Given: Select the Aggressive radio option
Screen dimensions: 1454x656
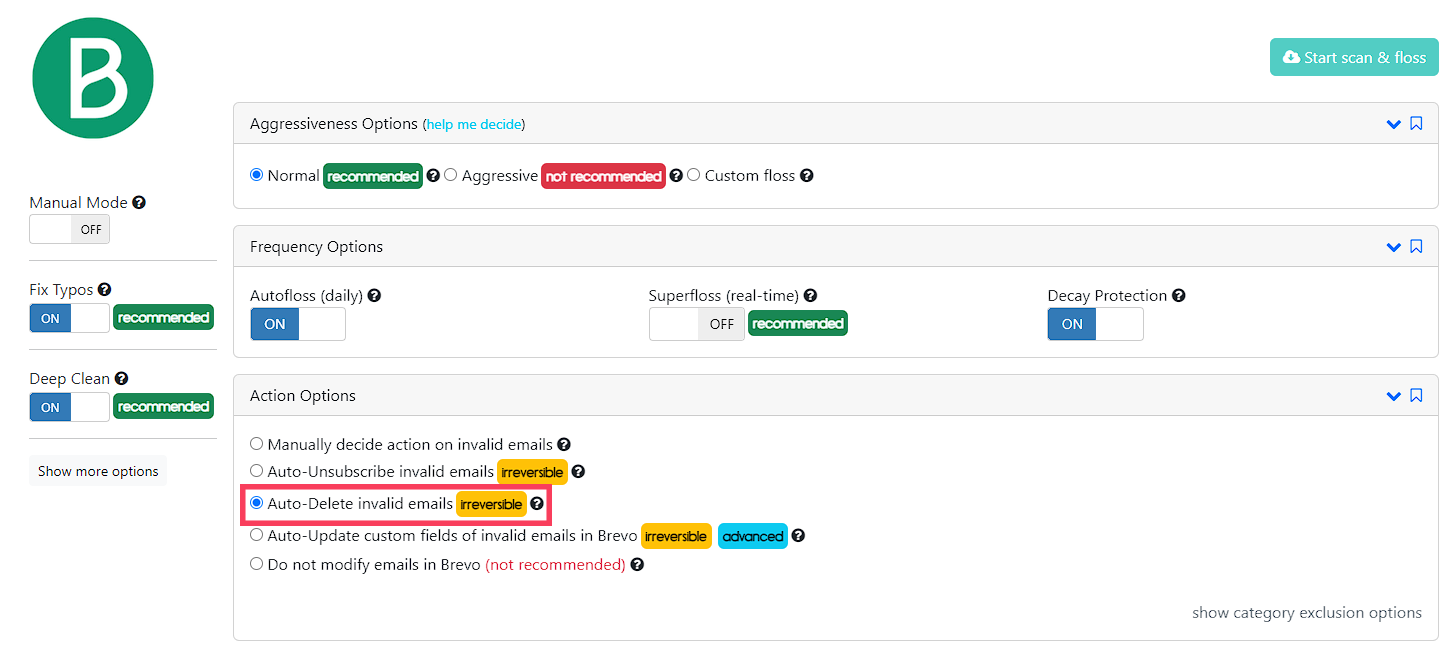Looking at the screenshot, I should [x=451, y=175].
